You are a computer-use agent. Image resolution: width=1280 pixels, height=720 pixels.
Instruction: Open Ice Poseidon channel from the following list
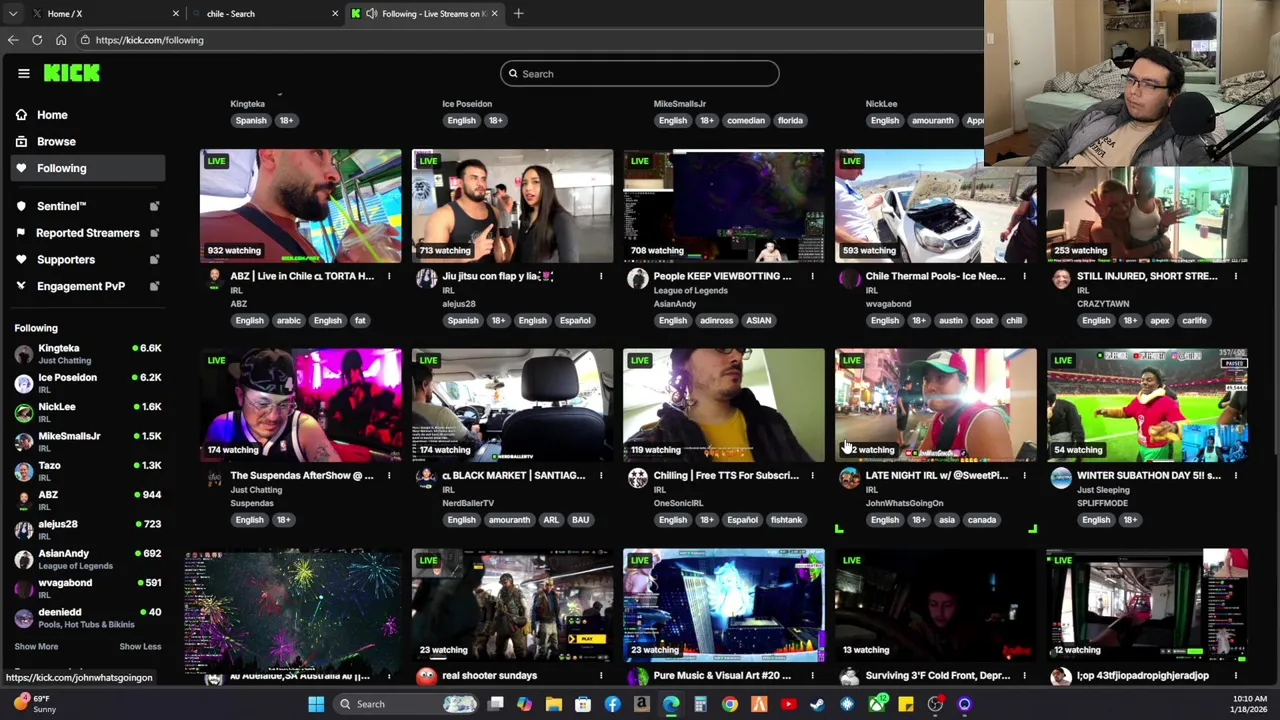[x=88, y=383]
